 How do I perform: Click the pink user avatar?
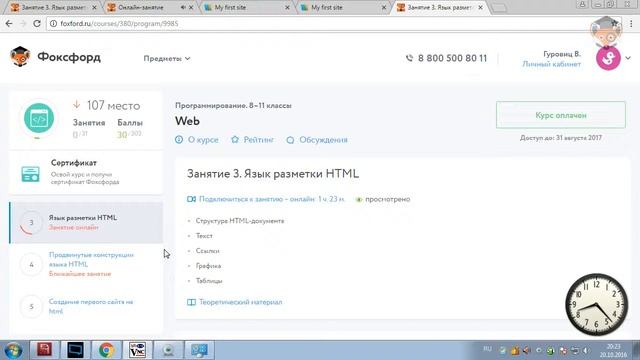coord(608,58)
